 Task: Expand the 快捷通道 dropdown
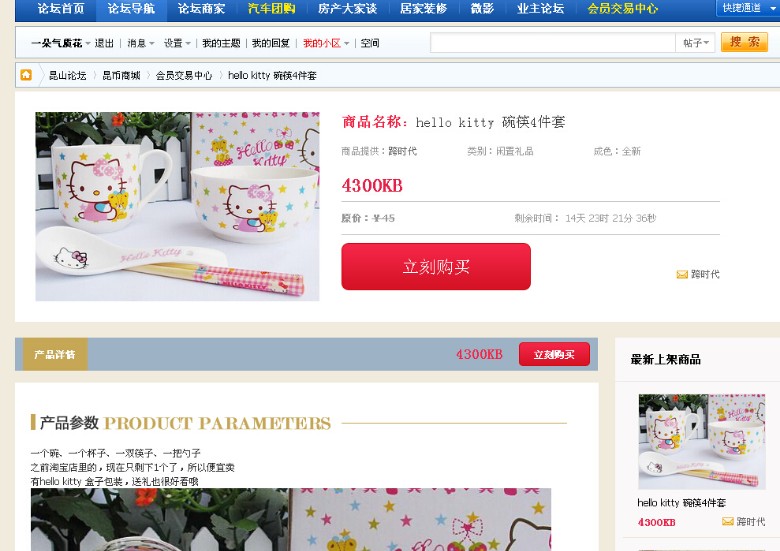[748, 8]
